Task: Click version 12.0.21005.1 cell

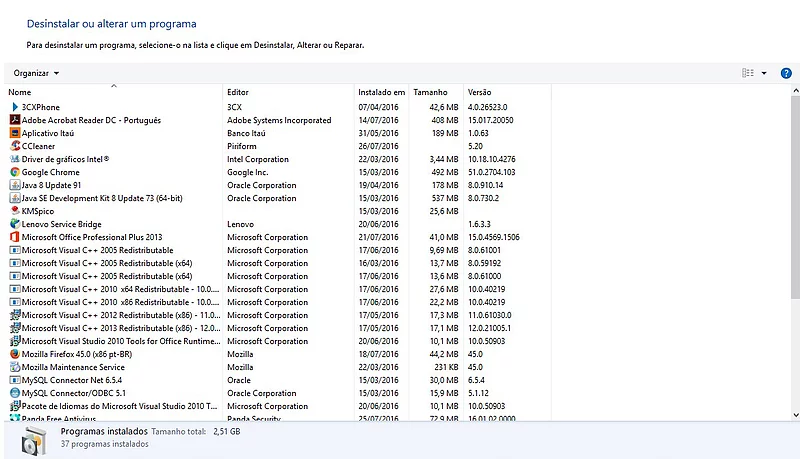Action: (489, 328)
